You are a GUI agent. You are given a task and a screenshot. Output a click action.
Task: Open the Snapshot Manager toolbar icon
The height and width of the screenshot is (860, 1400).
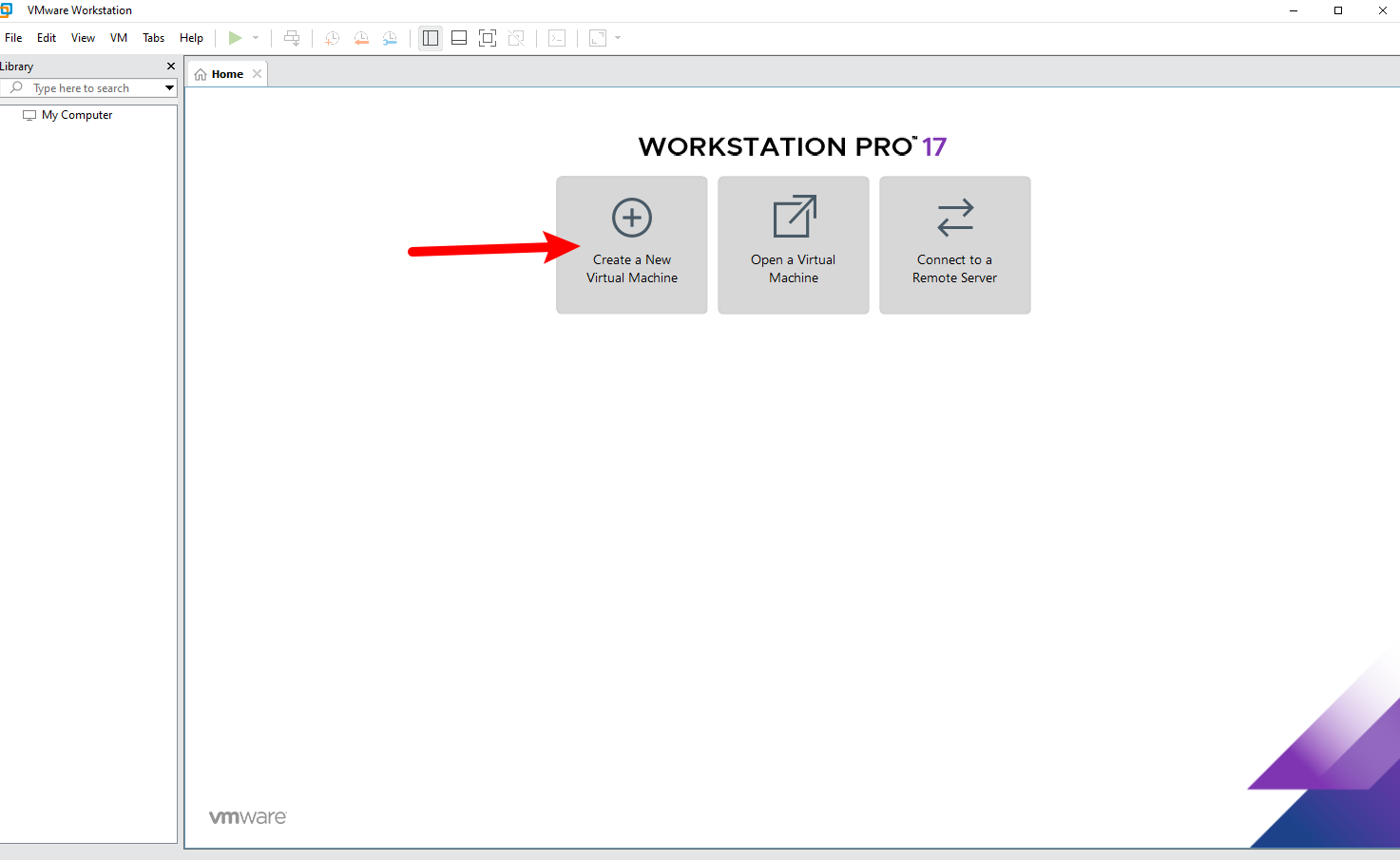tap(390, 38)
